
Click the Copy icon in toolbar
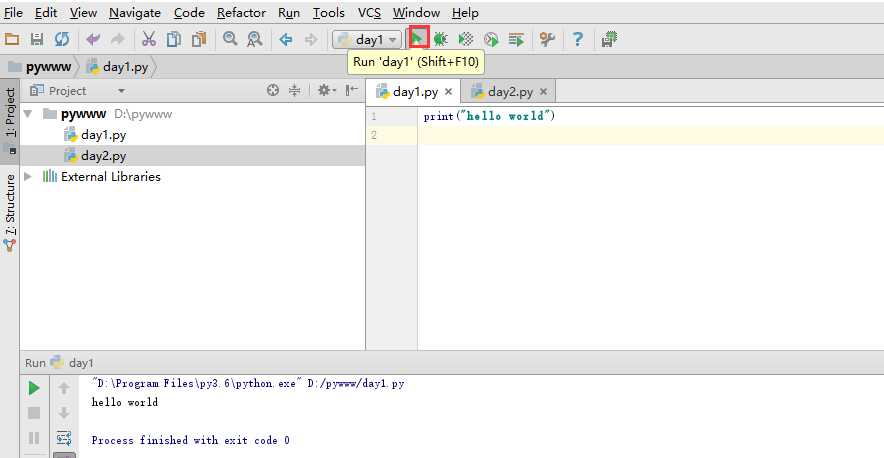[x=174, y=39]
